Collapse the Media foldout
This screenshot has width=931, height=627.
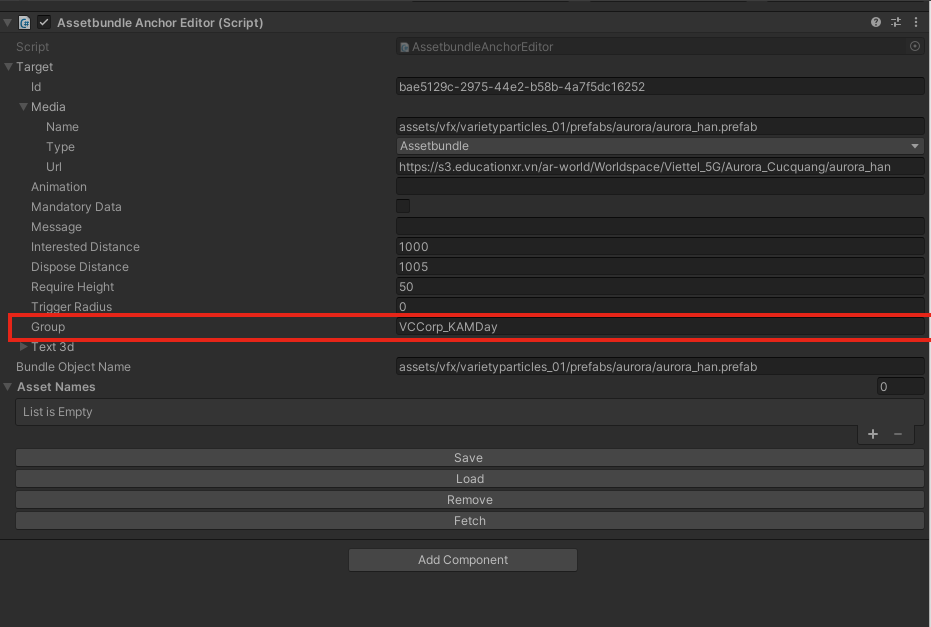pos(23,107)
